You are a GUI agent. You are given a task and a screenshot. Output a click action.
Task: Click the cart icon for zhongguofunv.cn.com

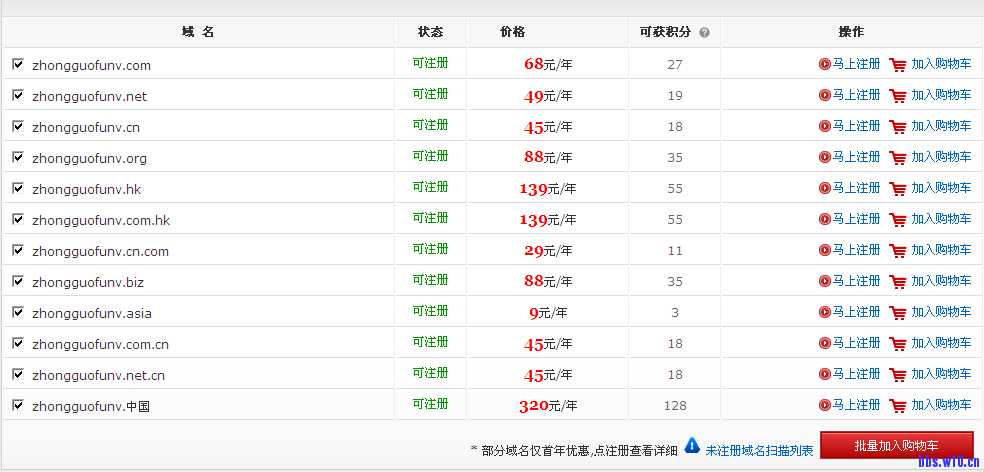click(898, 250)
